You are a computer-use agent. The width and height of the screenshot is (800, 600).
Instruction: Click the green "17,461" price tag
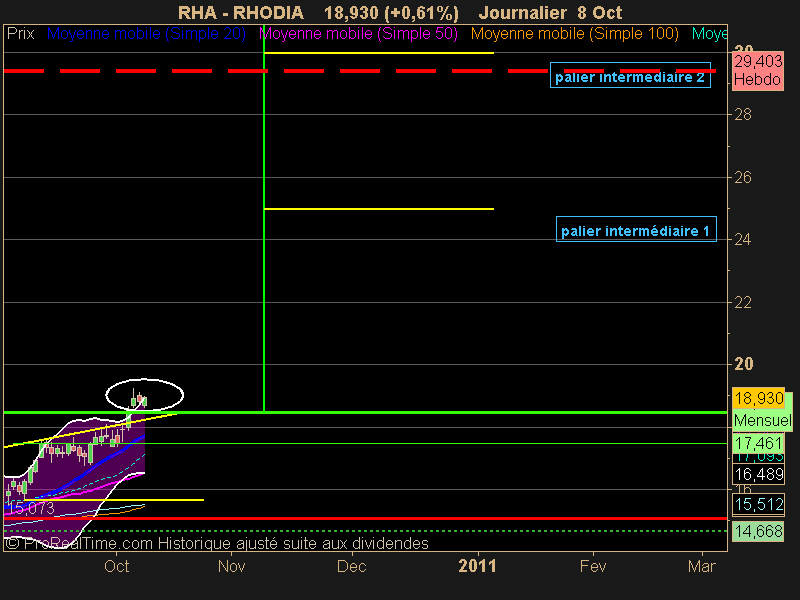pos(759,443)
